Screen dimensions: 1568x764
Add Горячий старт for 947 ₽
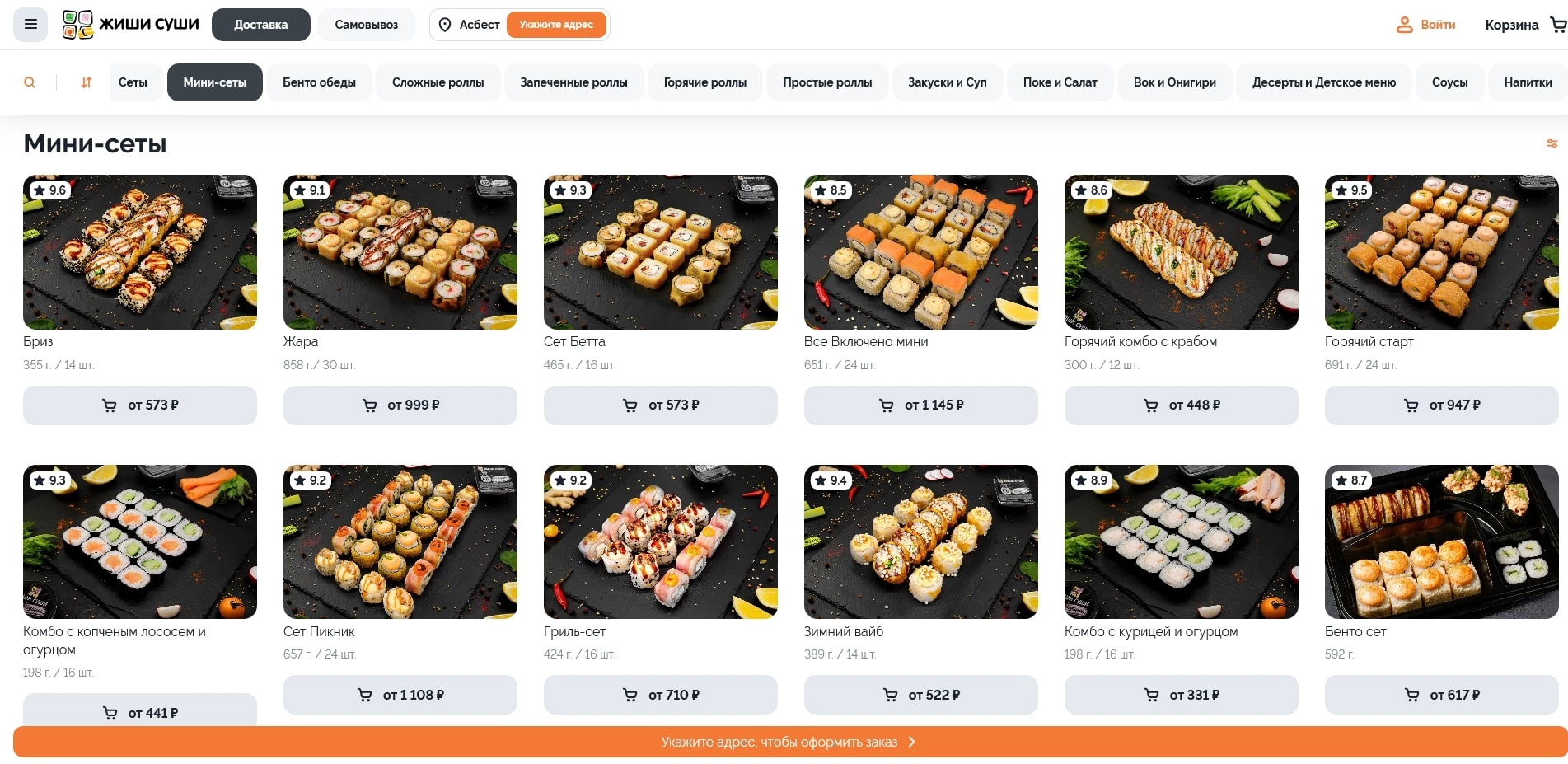click(x=1441, y=405)
